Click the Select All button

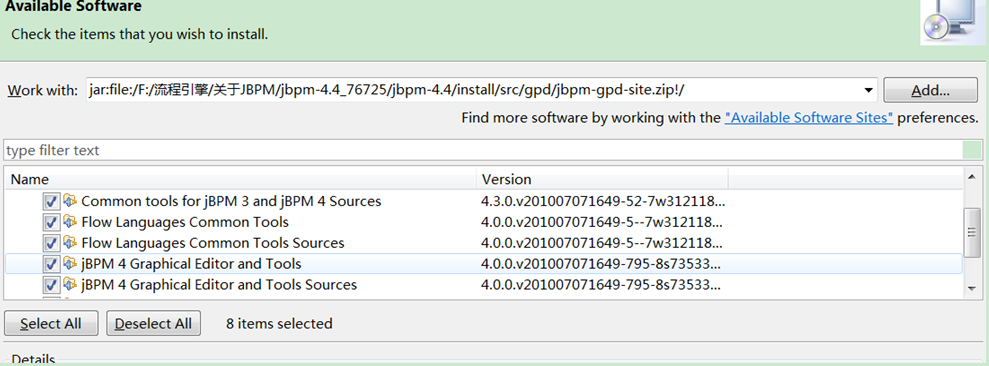(x=51, y=323)
